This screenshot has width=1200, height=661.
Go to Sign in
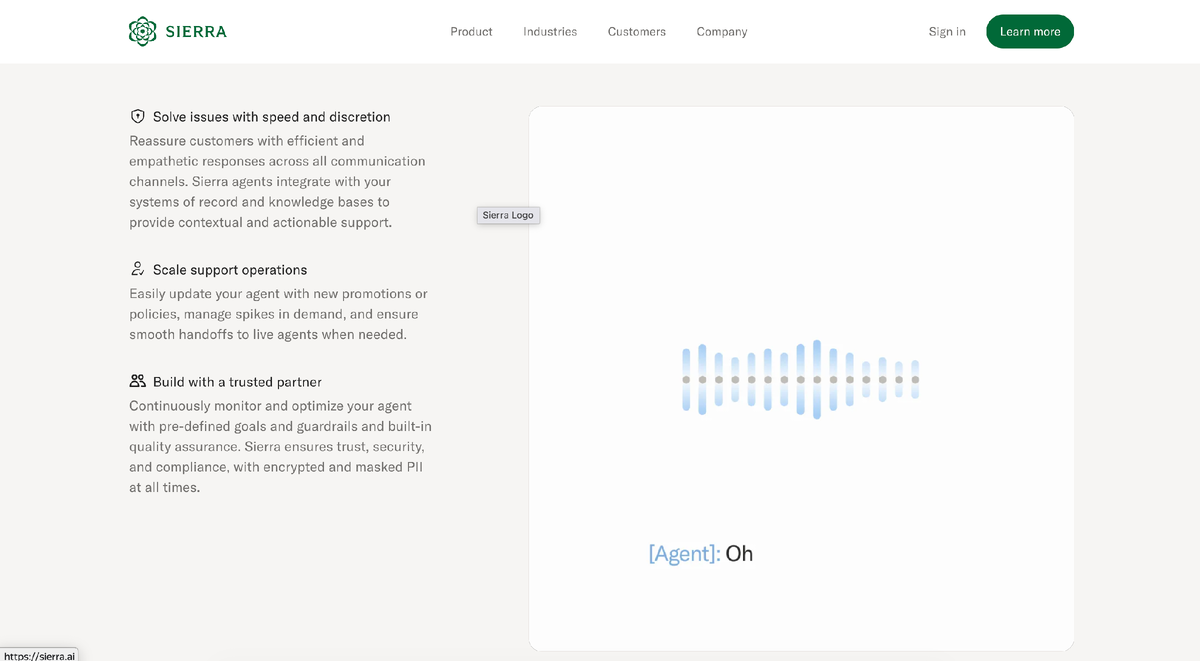(947, 32)
